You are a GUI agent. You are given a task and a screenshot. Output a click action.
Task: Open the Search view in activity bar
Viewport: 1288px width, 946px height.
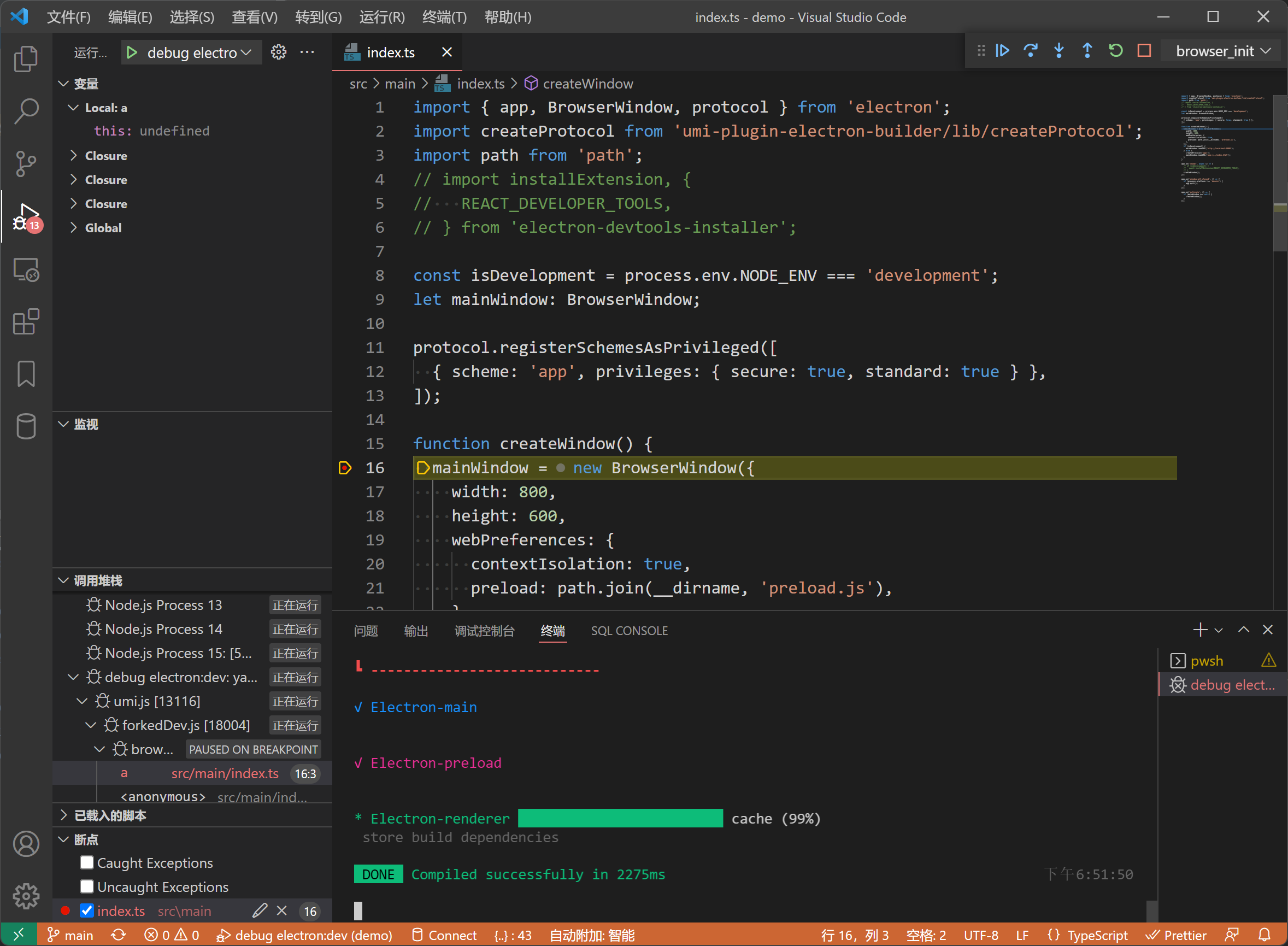pos(26,111)
